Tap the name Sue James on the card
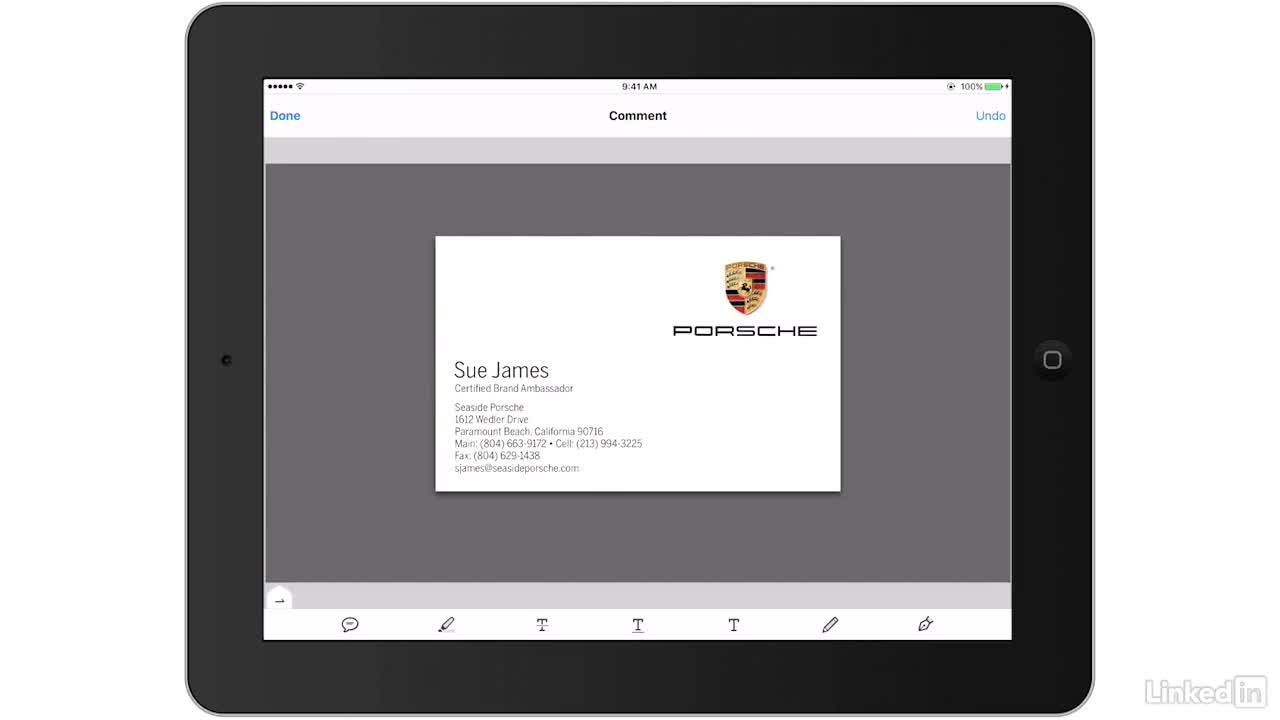 [501, 370]
